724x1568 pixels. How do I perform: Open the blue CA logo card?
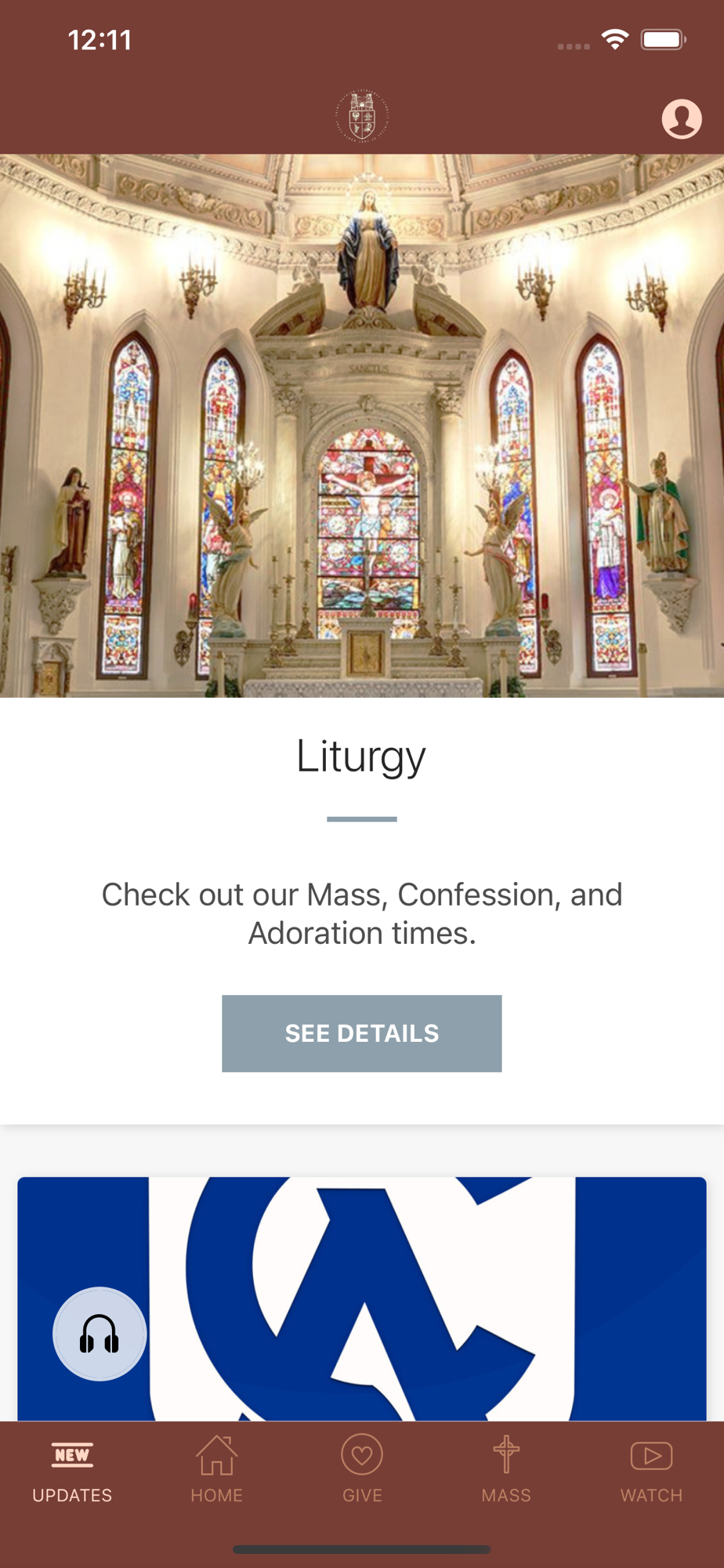click(362, 1298)
